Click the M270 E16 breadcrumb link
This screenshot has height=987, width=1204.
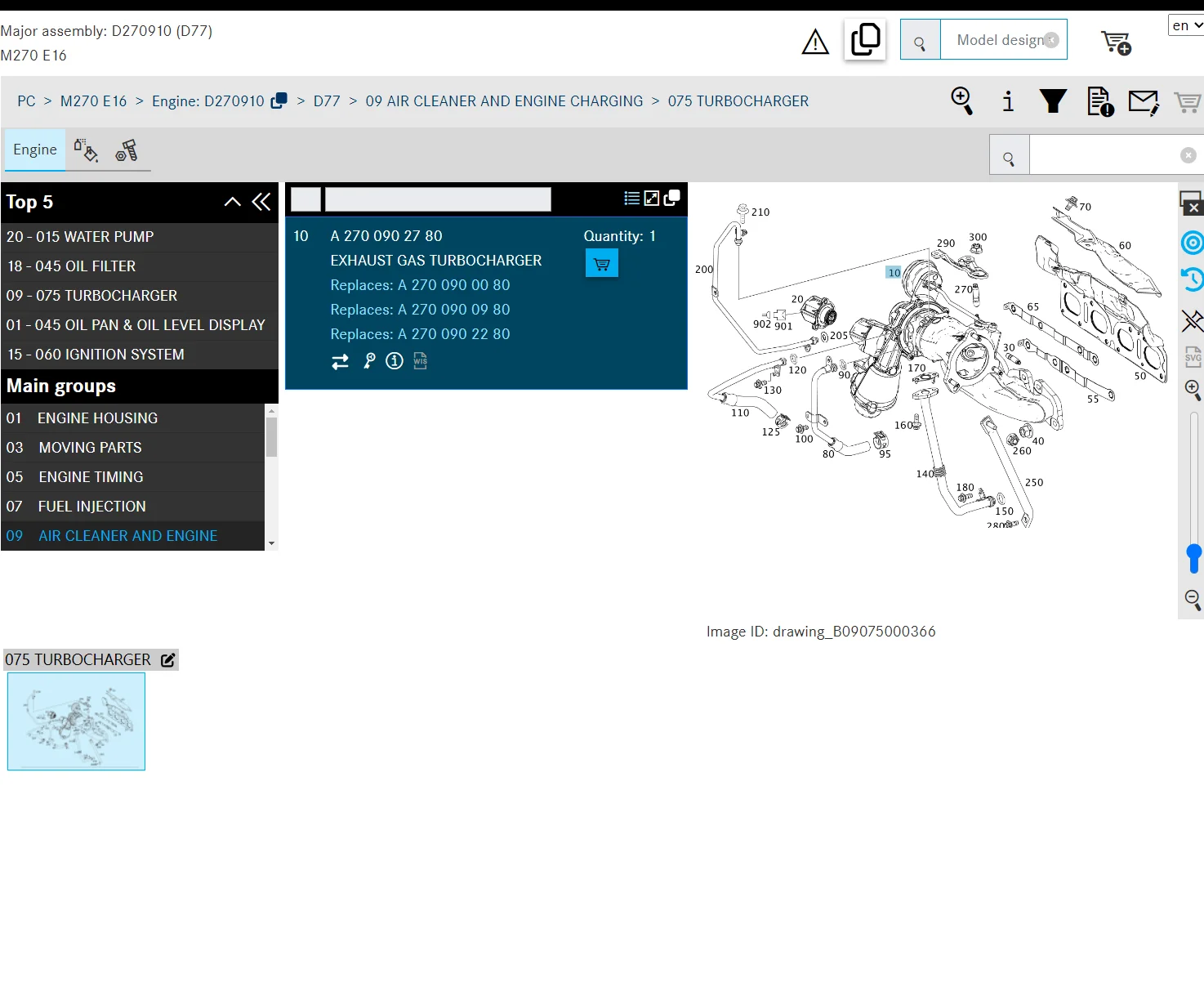click(93, 101)
